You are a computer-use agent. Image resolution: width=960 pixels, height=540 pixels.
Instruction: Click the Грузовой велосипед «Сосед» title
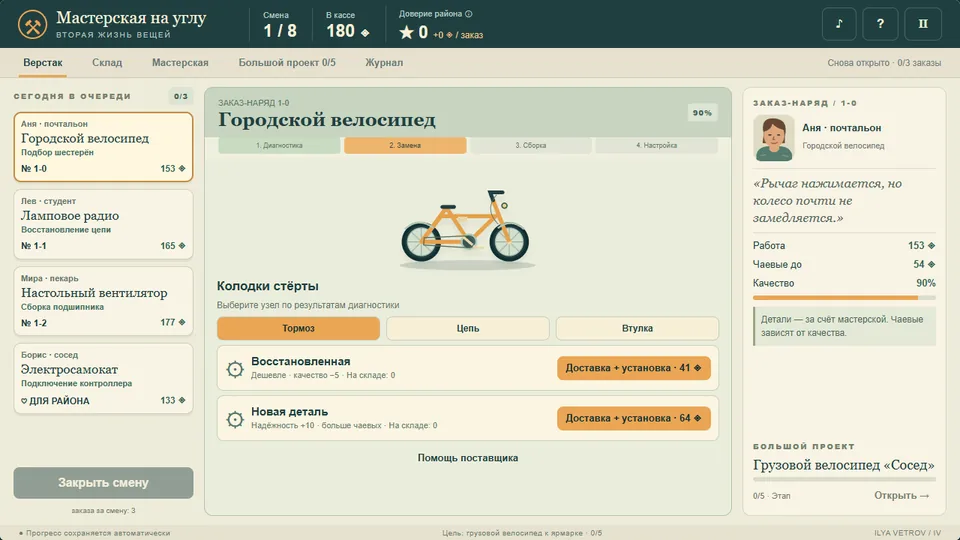point(844,465)
